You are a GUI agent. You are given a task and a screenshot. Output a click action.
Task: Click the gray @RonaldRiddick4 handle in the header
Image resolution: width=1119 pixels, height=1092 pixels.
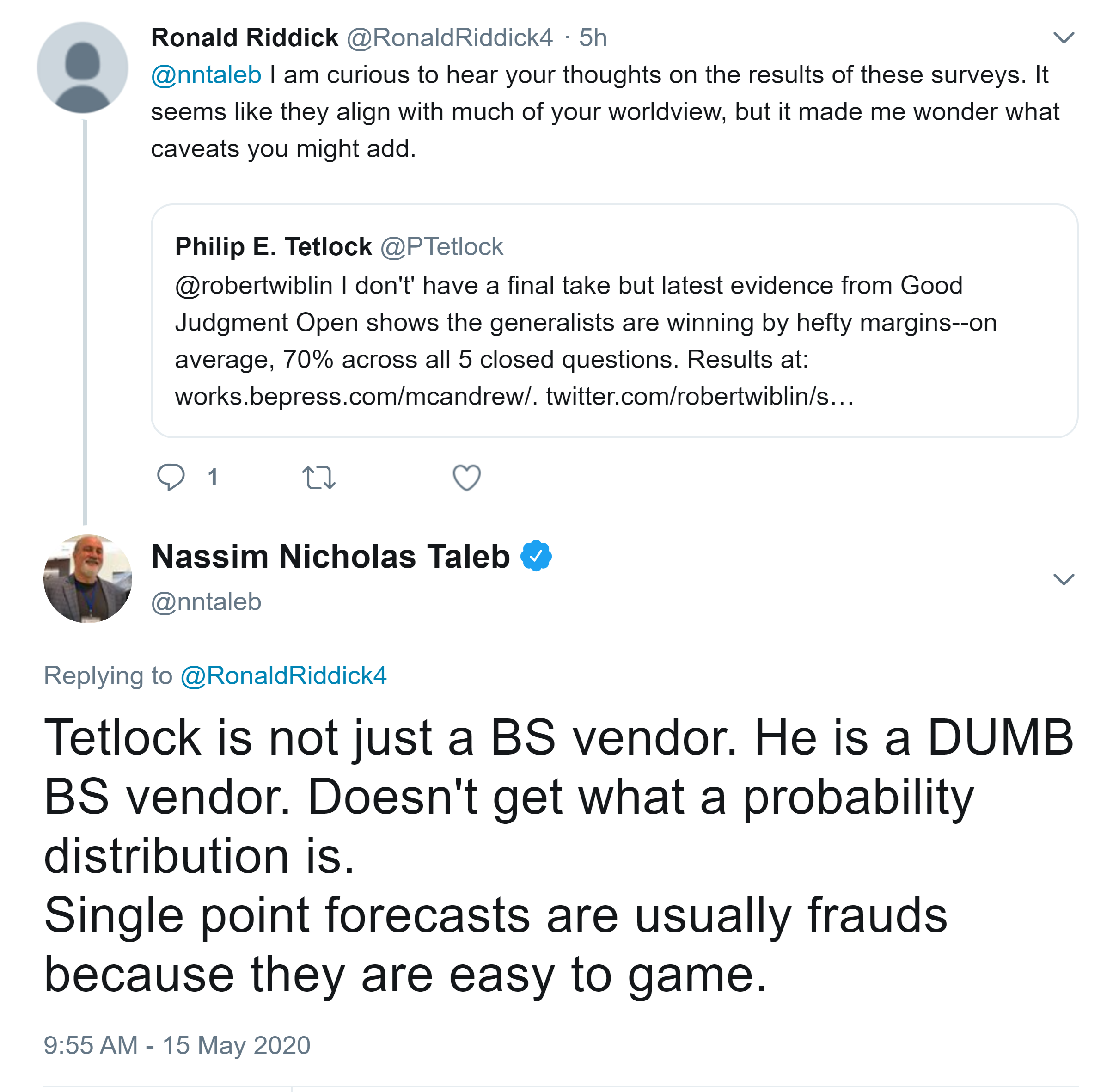pyautogui.click(x=449, y=38)
